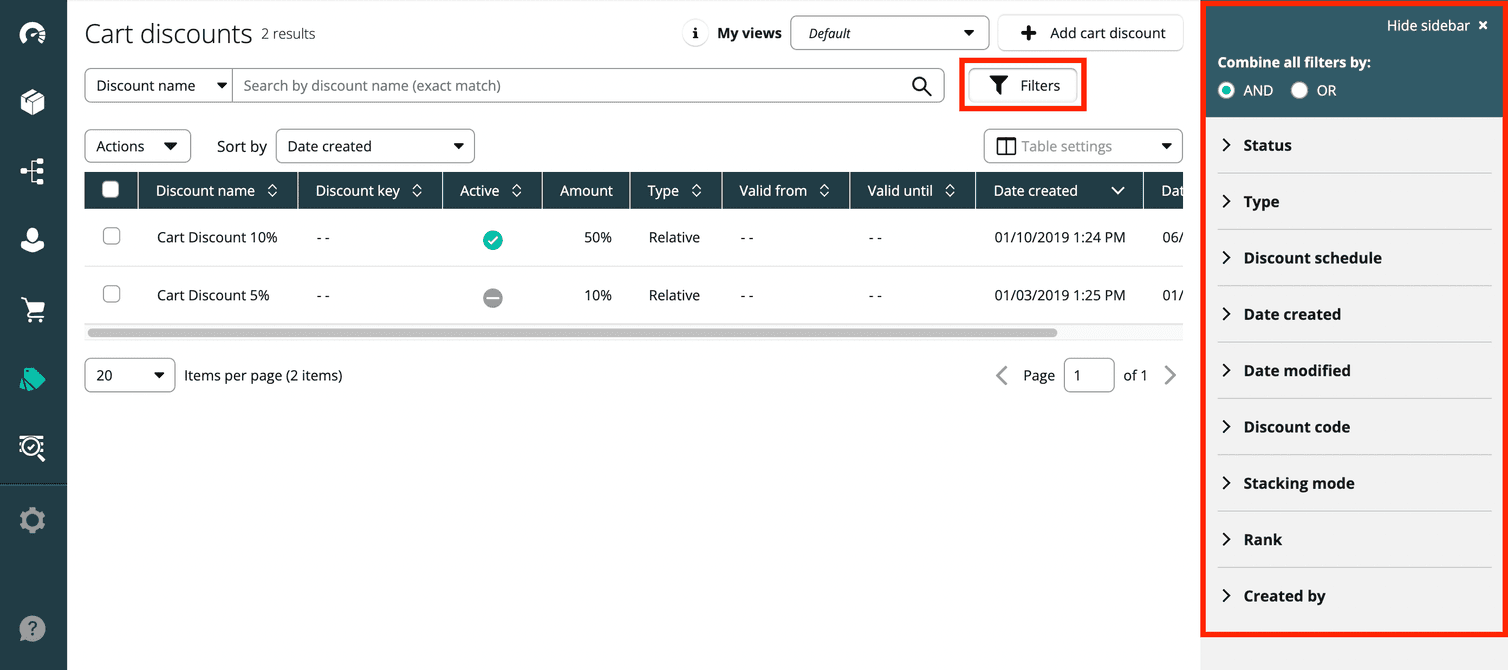
Task: Open the Orders cart icon
Action: (x=32, y=310)
